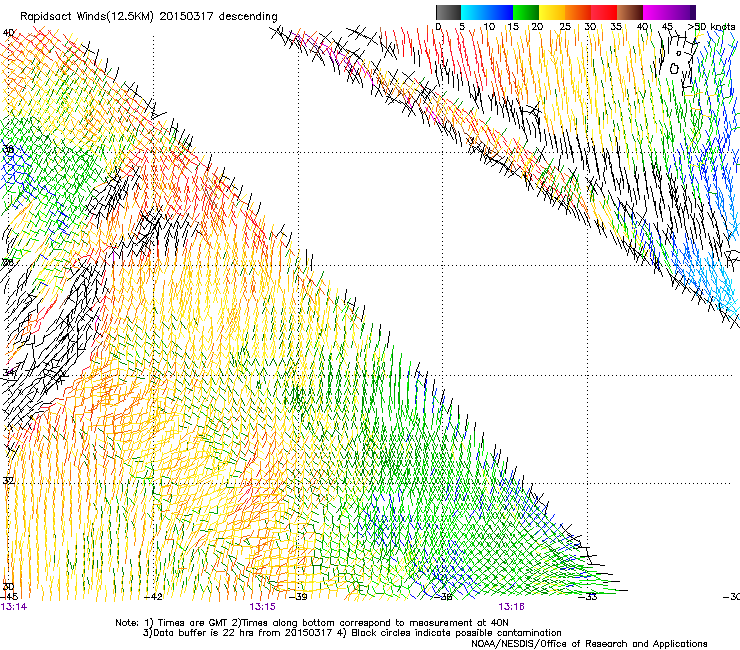Click the longitude axis label "-45"
The width and height of the screenshot is (740, 650).
click(9, 597)
